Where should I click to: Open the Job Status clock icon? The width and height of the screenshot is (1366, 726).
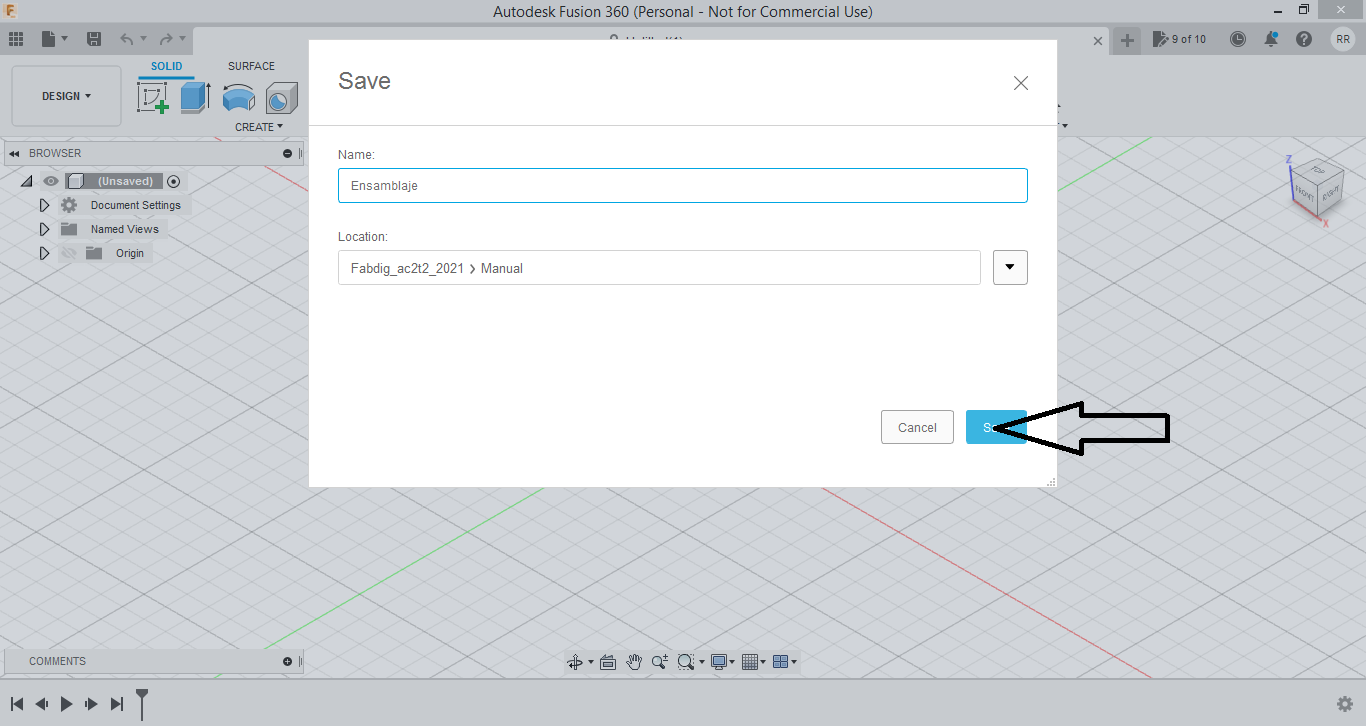1238,39
